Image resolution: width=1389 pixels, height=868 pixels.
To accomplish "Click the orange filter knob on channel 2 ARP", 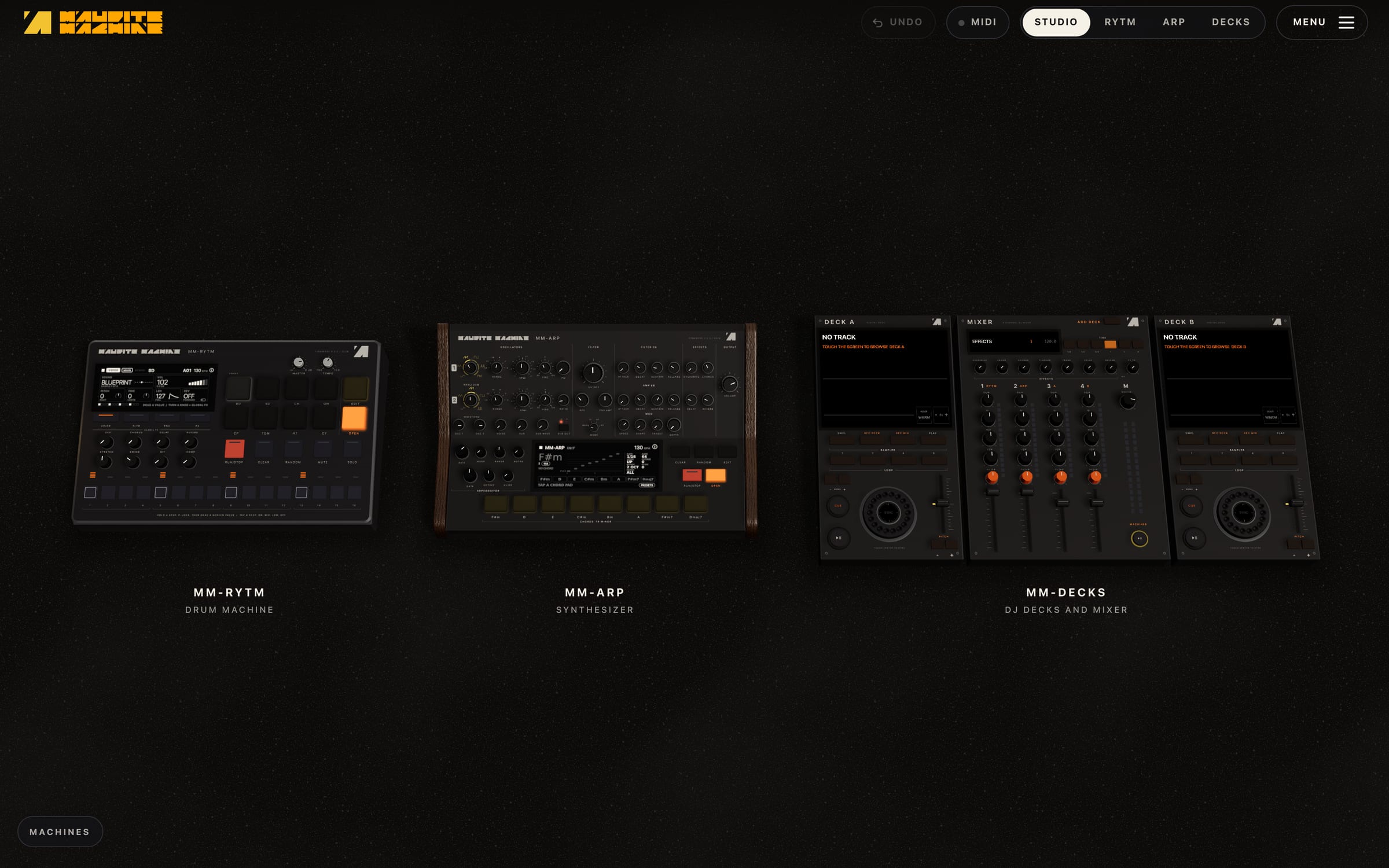I will coord(1026,477).
